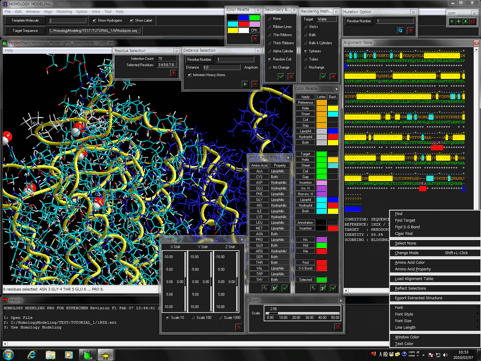Click the X Shift vertical slider
481x361 pixels.
[185, 282]
